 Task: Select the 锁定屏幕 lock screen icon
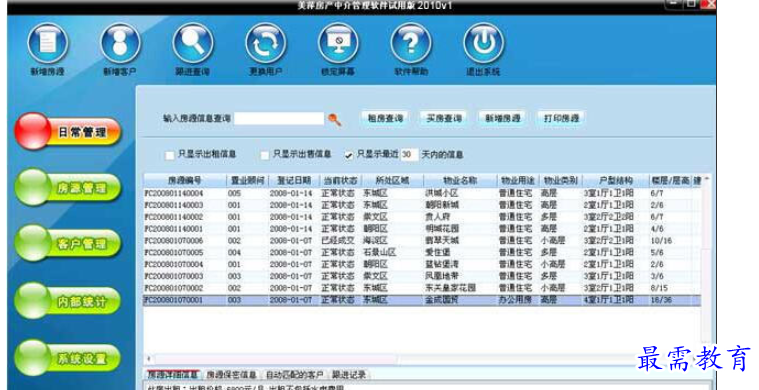tap(338, 43)
